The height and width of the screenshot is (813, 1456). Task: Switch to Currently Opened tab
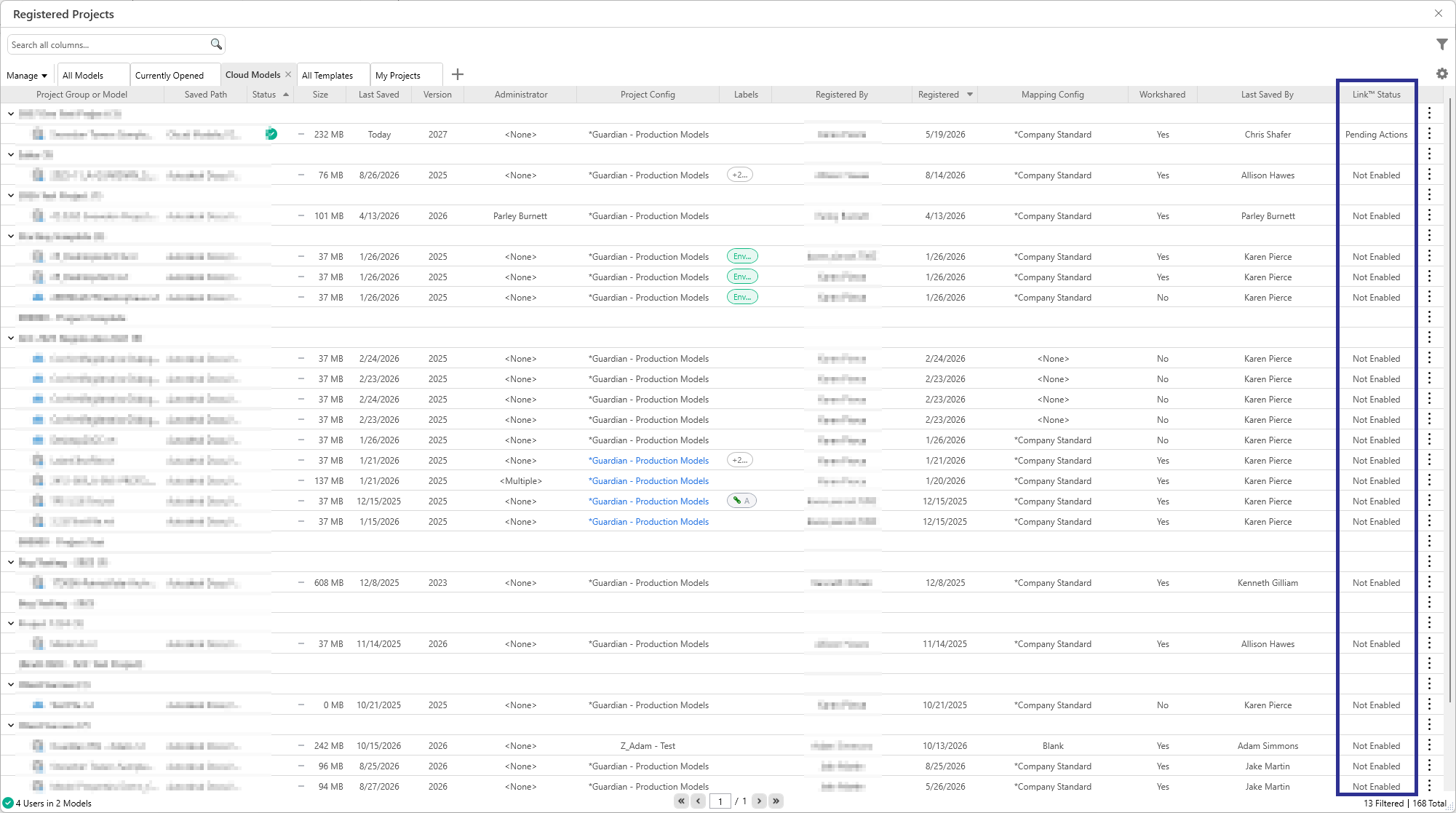175,75
